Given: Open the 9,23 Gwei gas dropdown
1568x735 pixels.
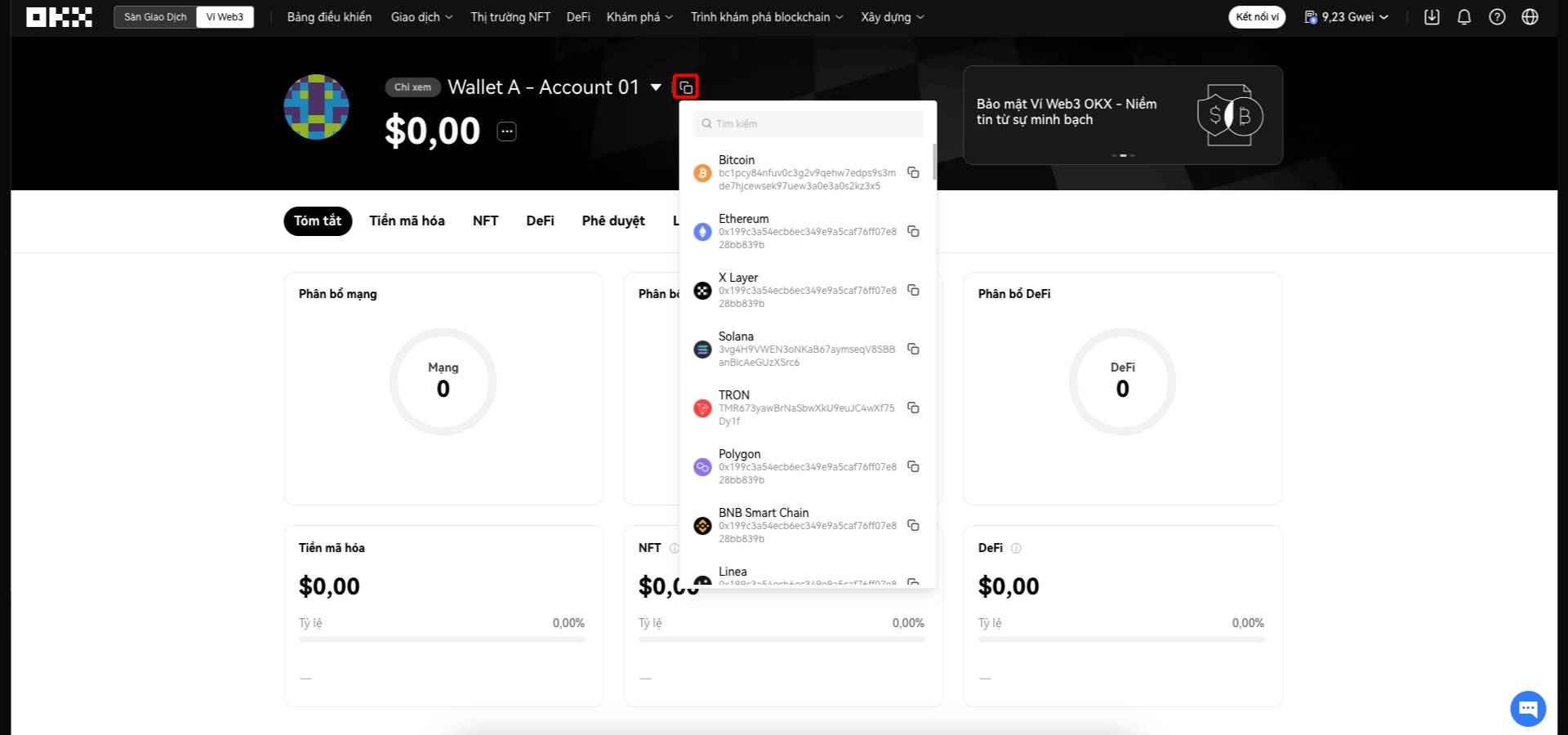Looking at the screenshot, I should (1346, 17).
